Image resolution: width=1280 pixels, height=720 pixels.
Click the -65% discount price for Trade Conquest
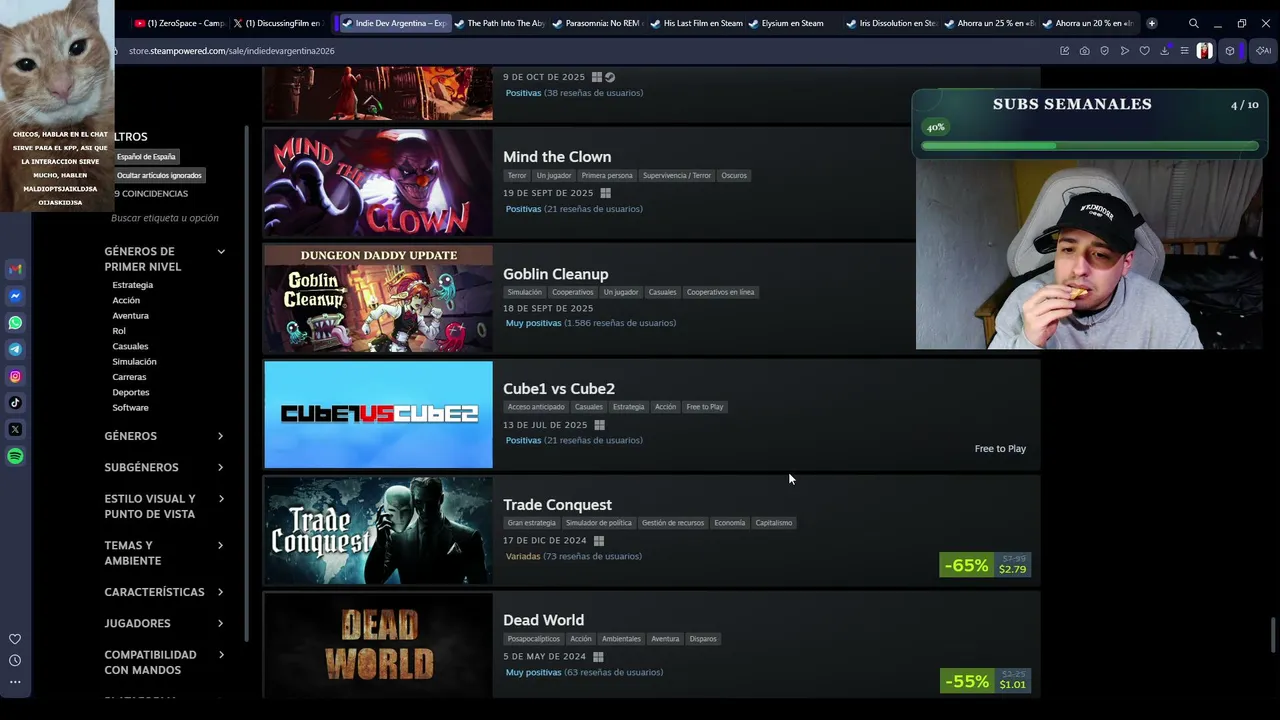[985, 565]
